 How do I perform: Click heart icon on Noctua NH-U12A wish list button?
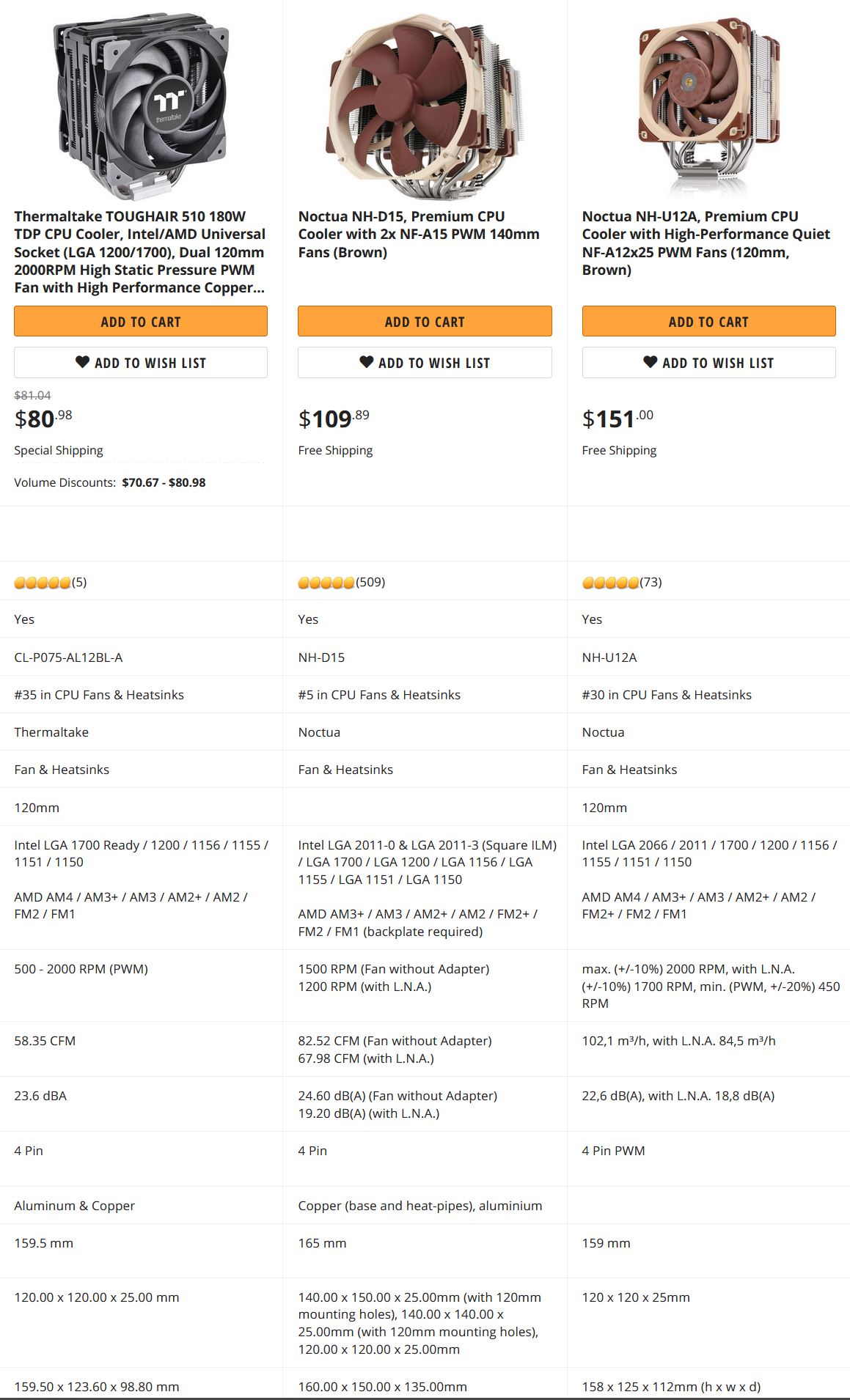tap(650, 362)
